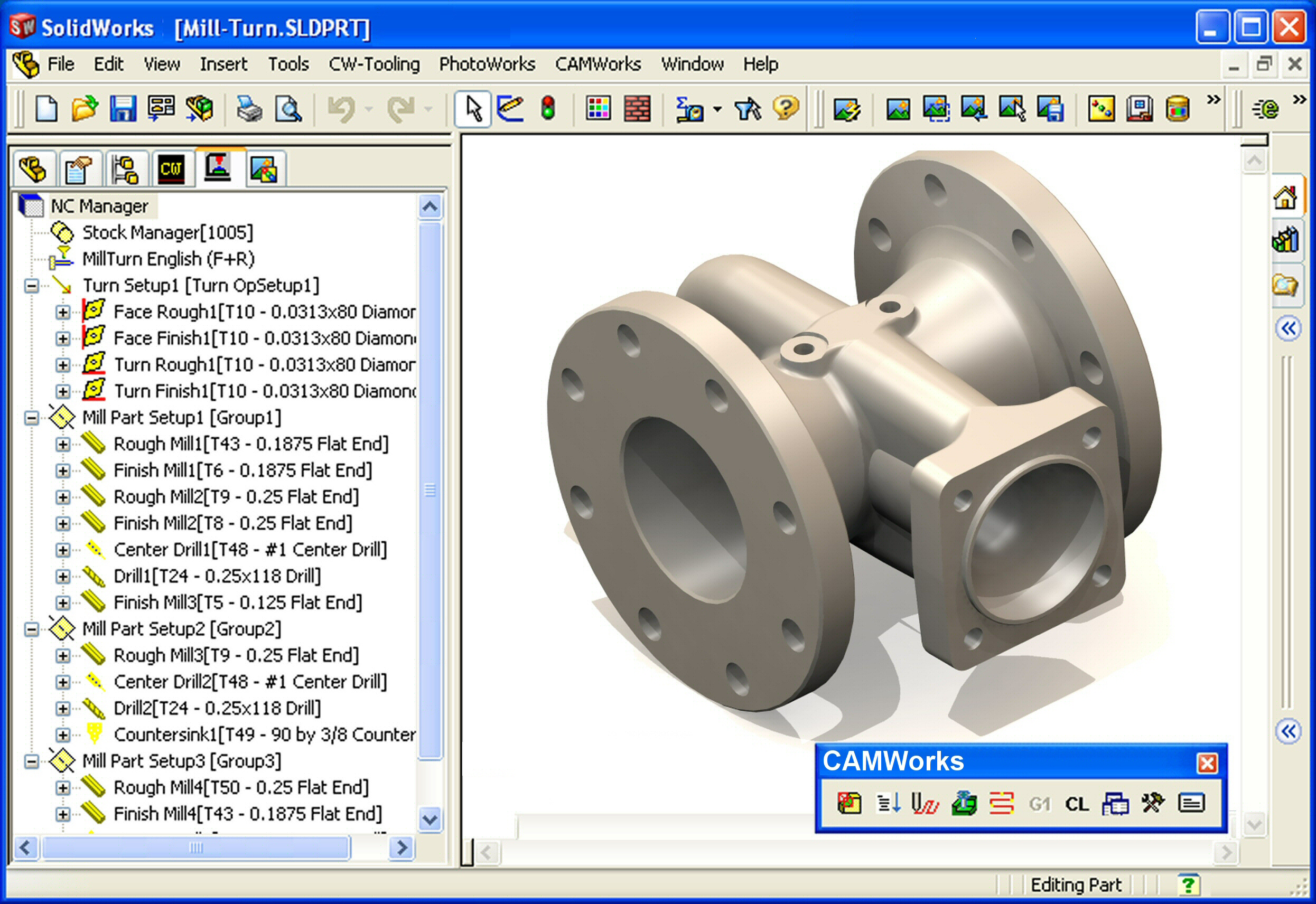This screenshot has height=904, width=1316.
Task: Click the yellow question mark help icon
Action: (x=785, y=108)
